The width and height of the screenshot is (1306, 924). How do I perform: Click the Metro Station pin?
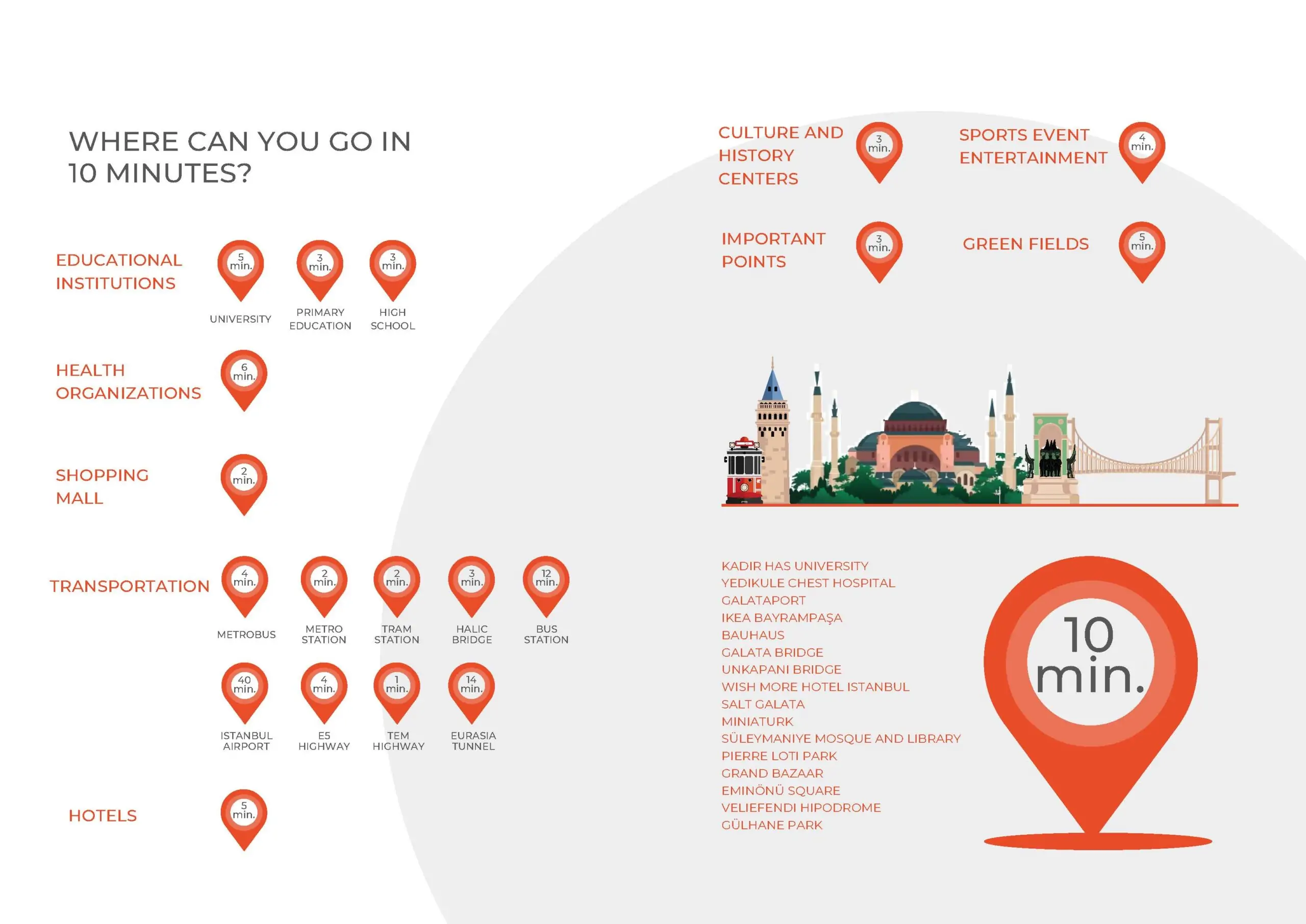coord(324,587)
